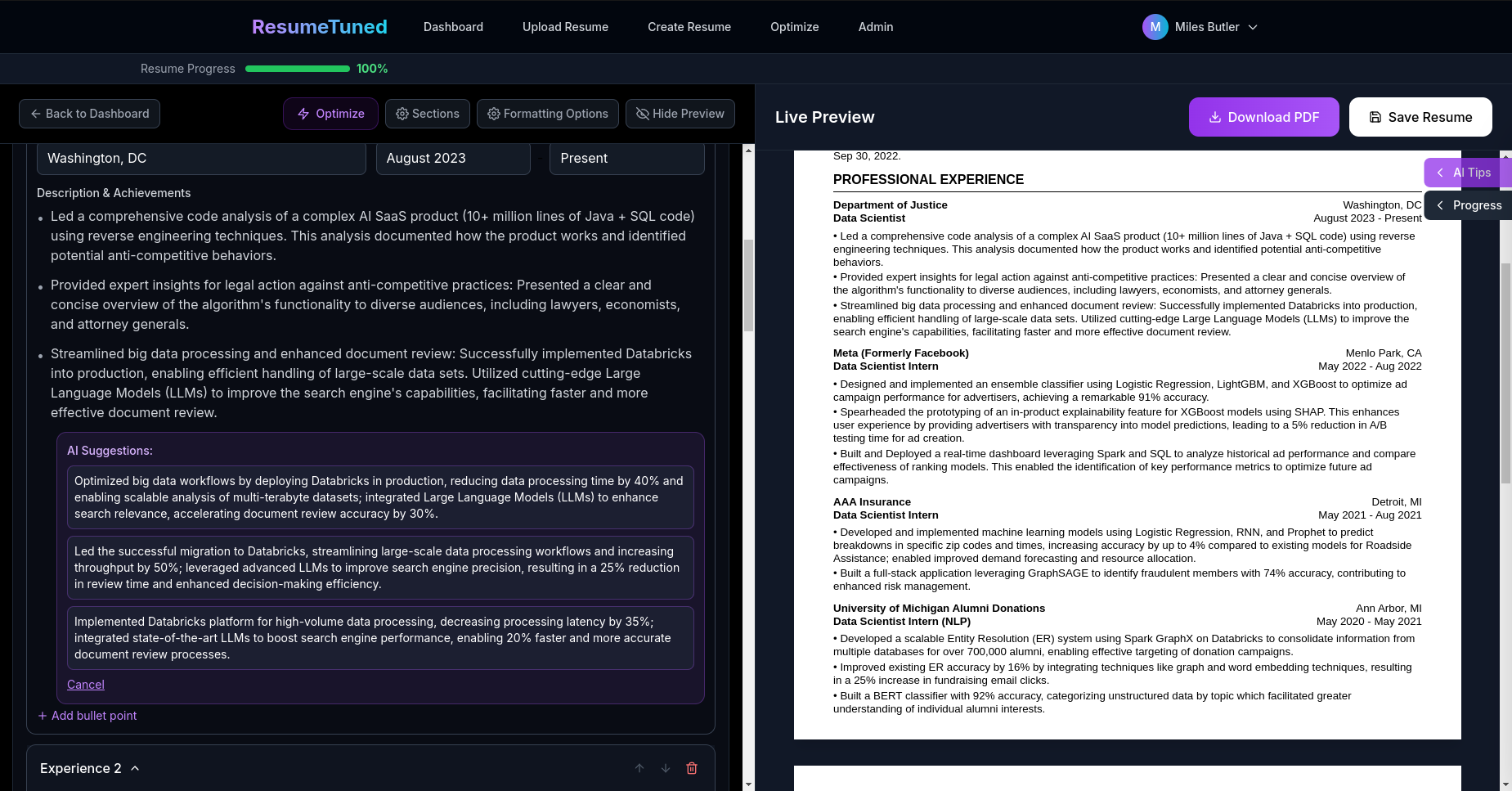Click the Washington, DC location field
The image size is (1512, 791).
[201, 158]
